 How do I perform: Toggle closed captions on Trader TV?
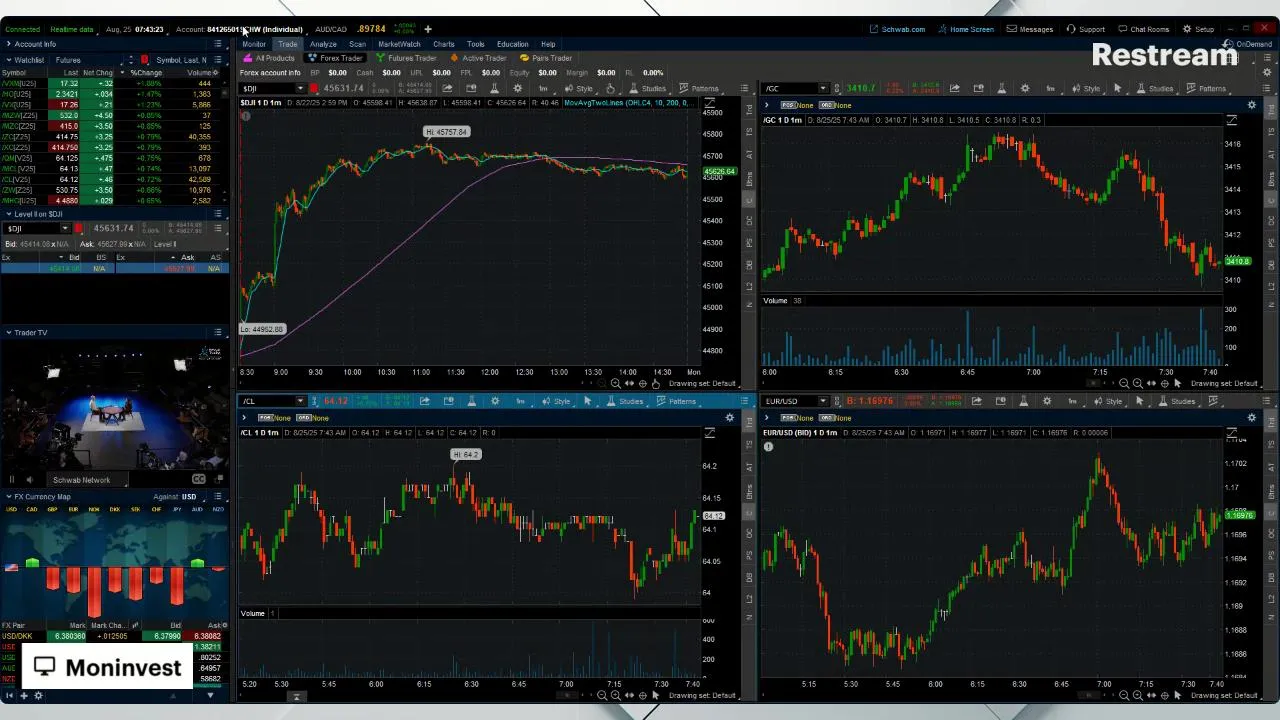[198, 480]
